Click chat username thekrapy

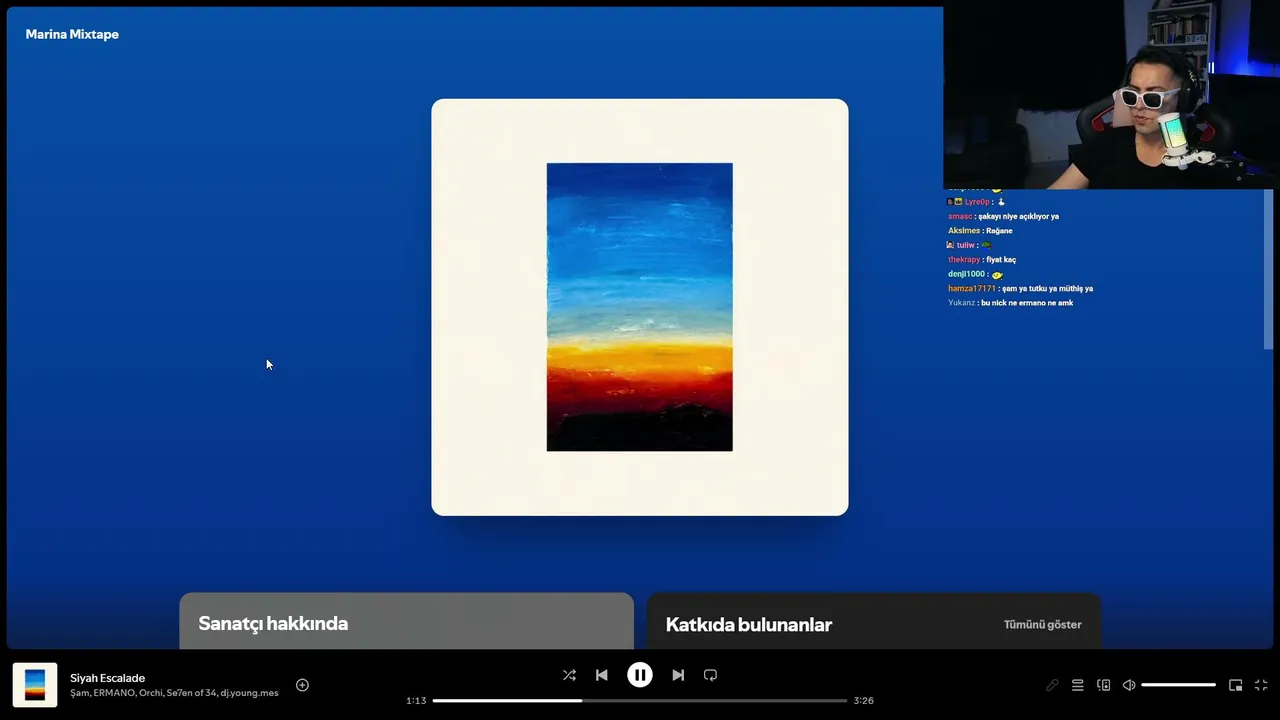pyautogui.click(x=964, y=259)
